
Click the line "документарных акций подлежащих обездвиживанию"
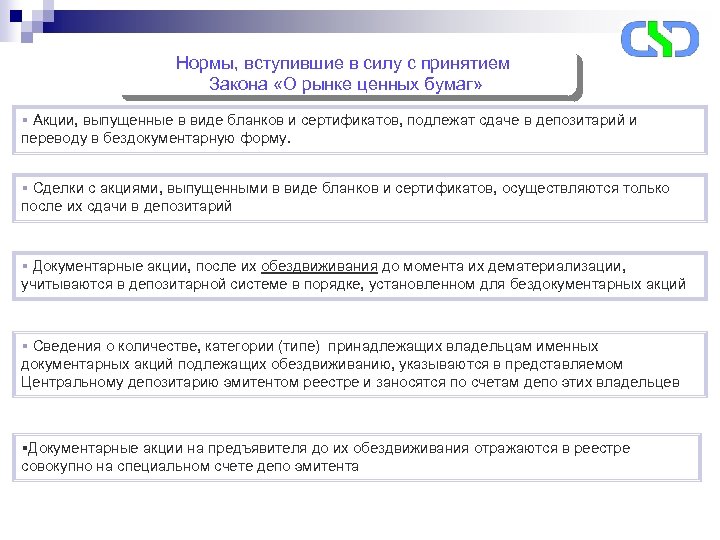click(208, 364)
